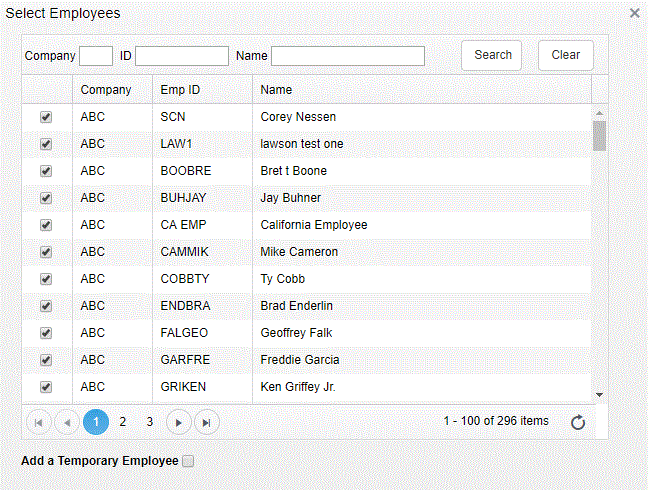This screenshot has height=490, width=648.
Task: Uncheck lawson test one checkbox
Action: pyautogui.click(x=46, y=144)
